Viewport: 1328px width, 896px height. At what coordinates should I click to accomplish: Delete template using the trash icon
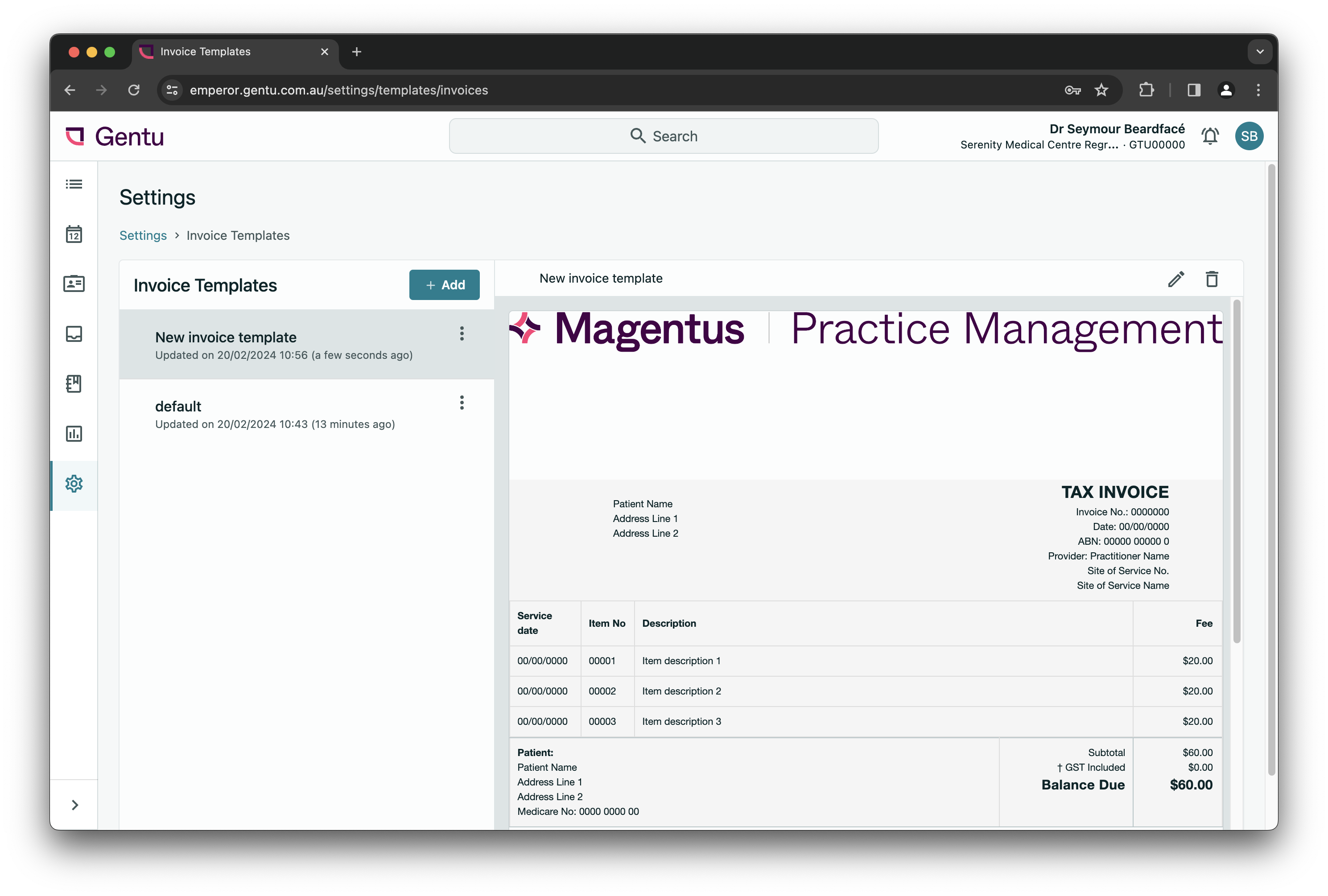pos(1212,279)
